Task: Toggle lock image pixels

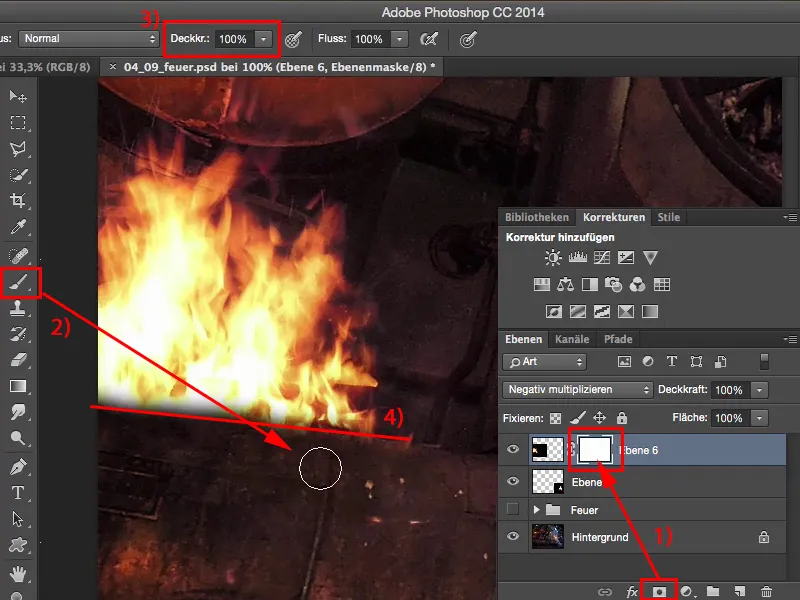Action: [578, 418]
